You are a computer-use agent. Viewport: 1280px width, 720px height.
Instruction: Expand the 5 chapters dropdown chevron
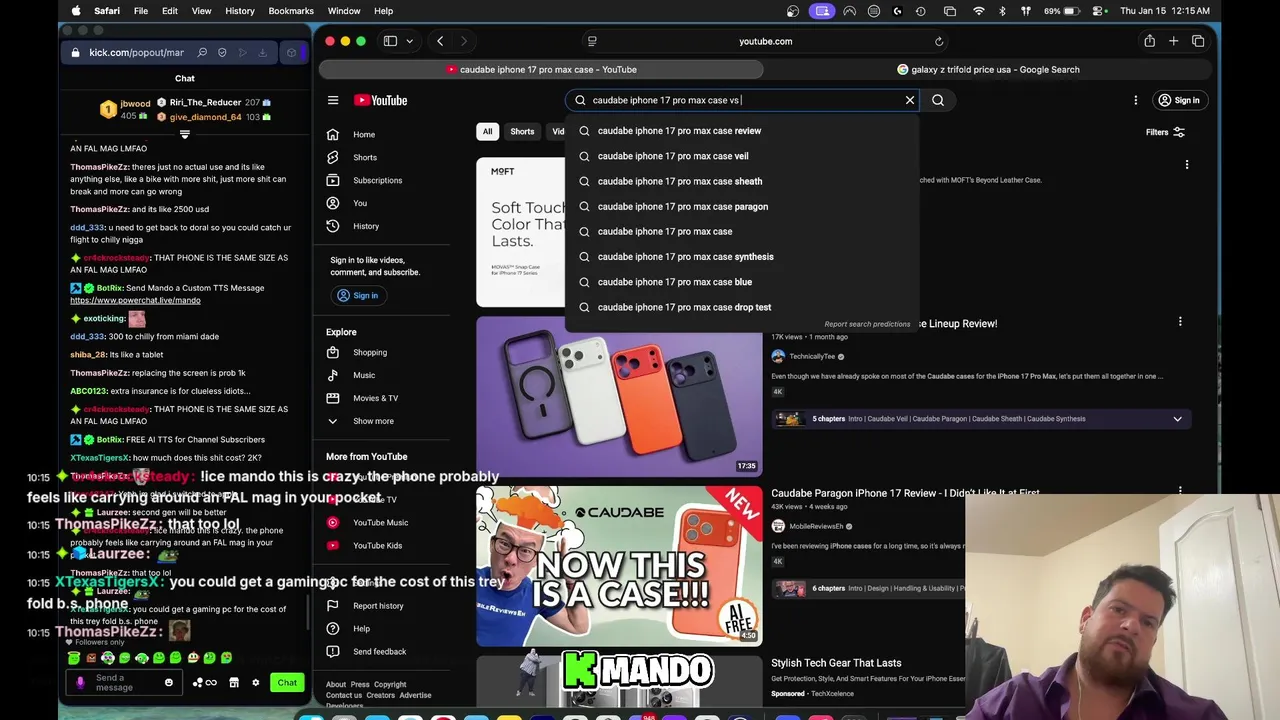coord(1177,419)
